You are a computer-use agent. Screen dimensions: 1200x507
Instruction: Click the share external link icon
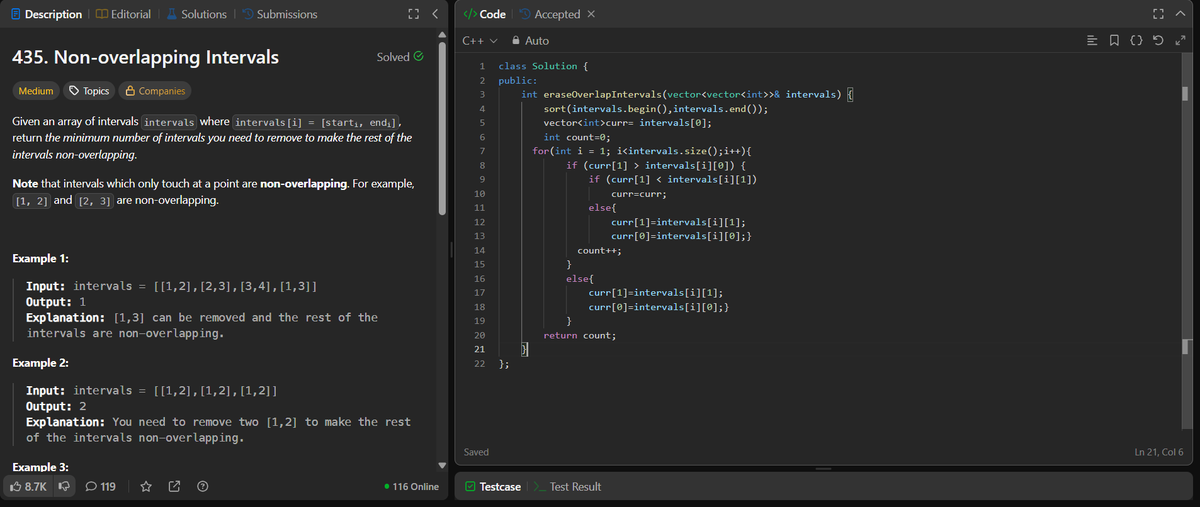click(174, 487)
